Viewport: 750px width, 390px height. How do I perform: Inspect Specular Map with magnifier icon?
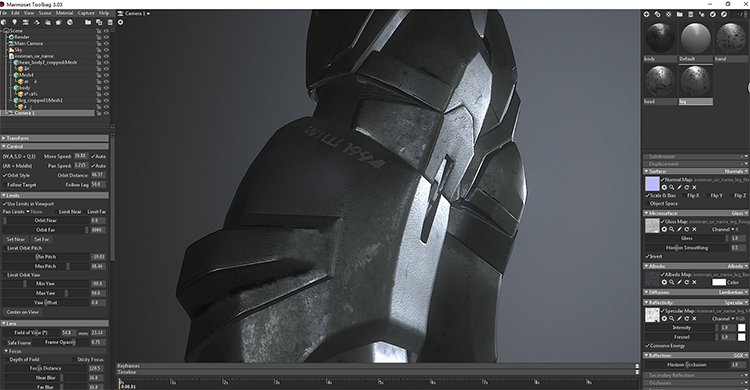coord(672,319)
